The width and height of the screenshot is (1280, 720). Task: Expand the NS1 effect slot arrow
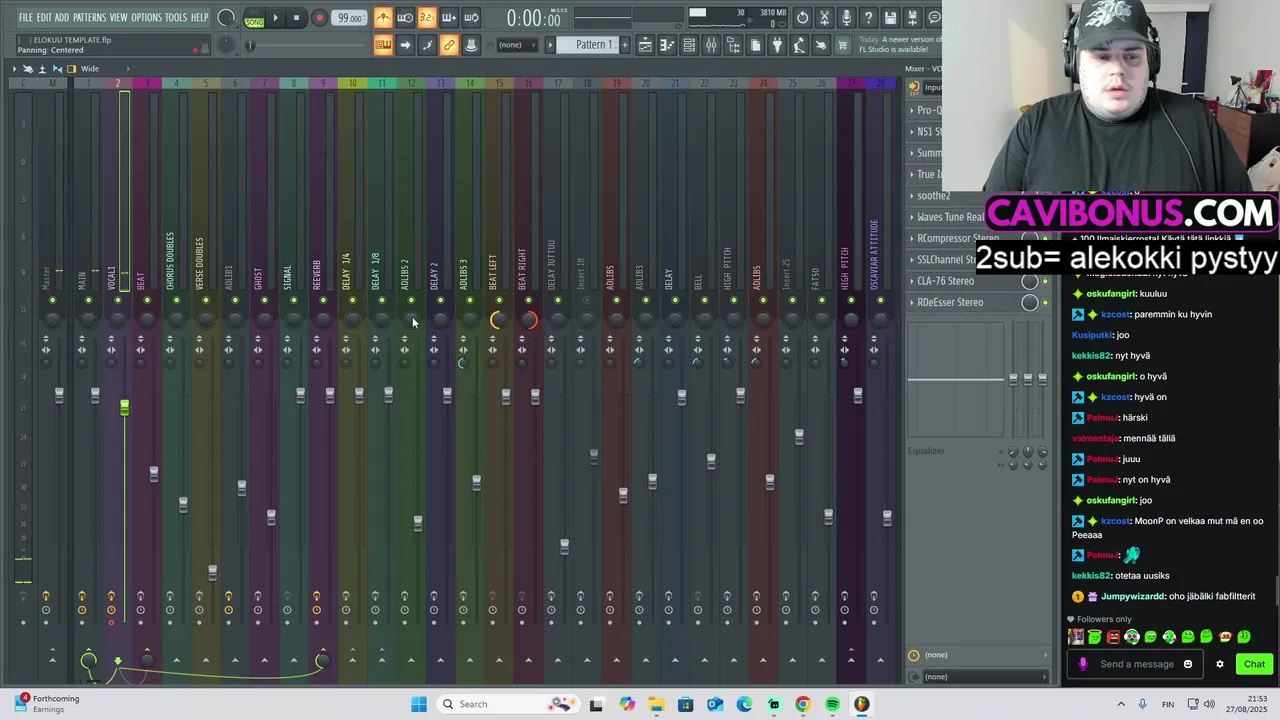pos(912,131)
